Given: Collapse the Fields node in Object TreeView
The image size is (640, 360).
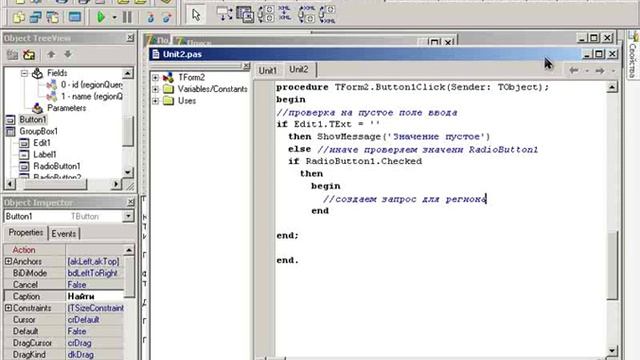Looking at the screenshot, I should click(24, 73).
